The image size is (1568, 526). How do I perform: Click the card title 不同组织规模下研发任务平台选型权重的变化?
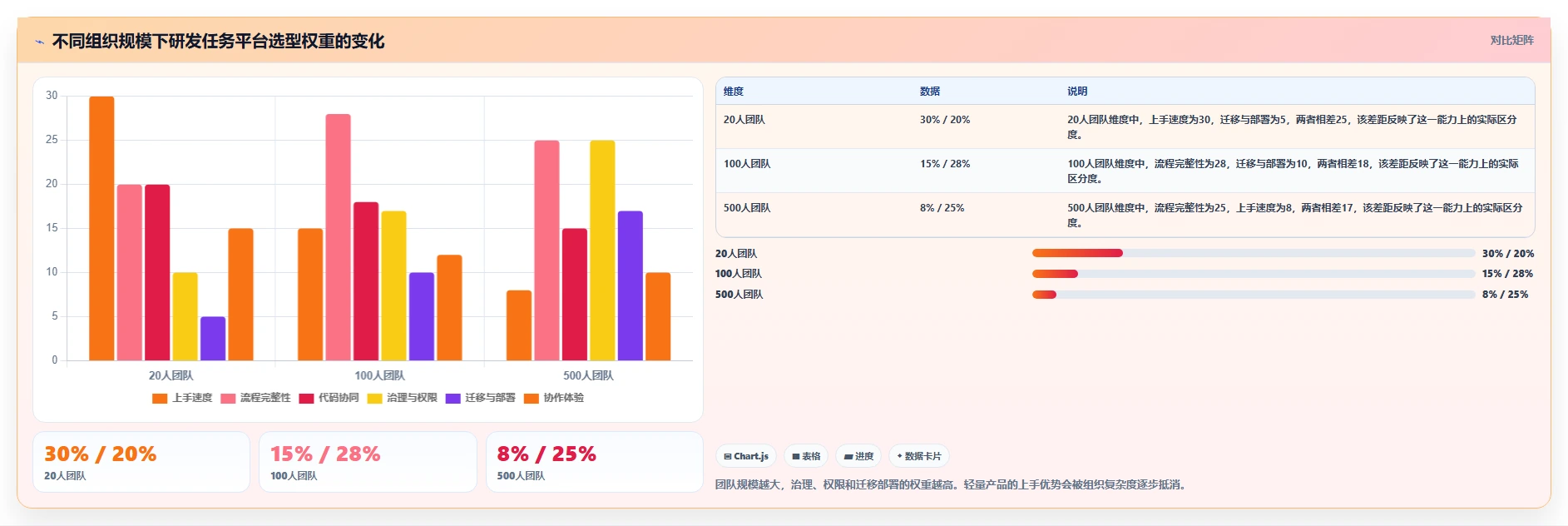pos(218,42)
